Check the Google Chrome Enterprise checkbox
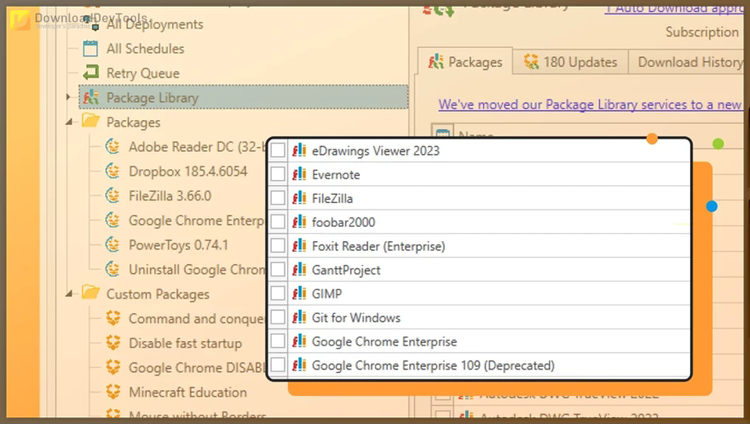The width and height of the screenshot is (750, 424). 278,341
